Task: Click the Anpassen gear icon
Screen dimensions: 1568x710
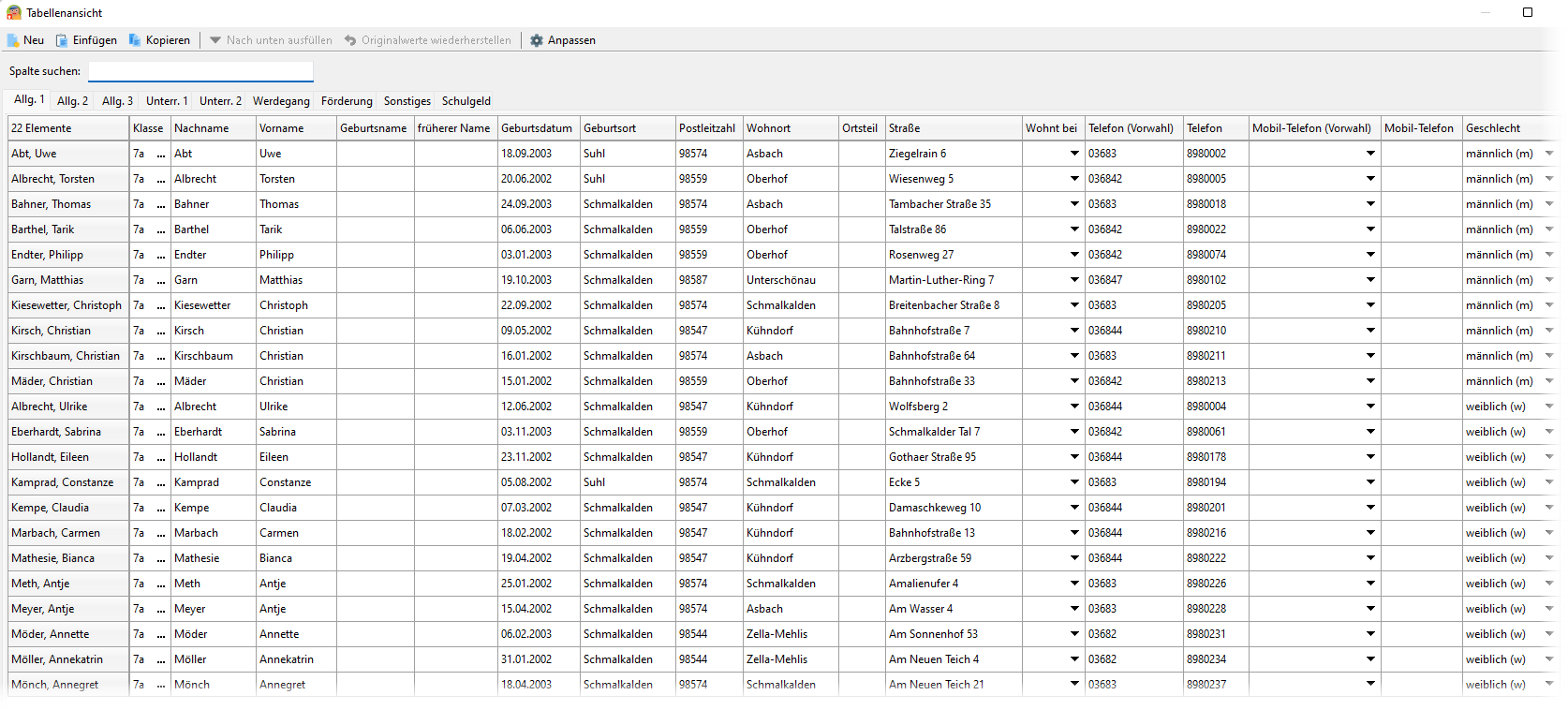Action: [537, 40]
